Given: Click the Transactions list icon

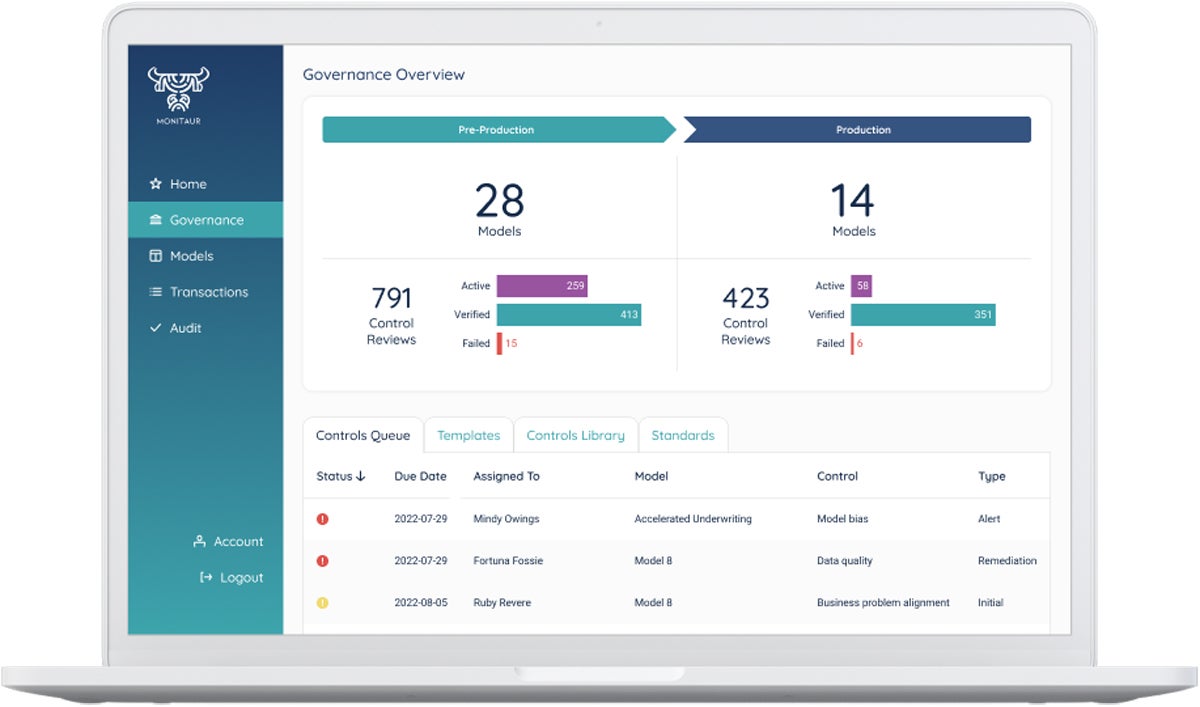Looking at the screenshot, I should click(155, 292).
